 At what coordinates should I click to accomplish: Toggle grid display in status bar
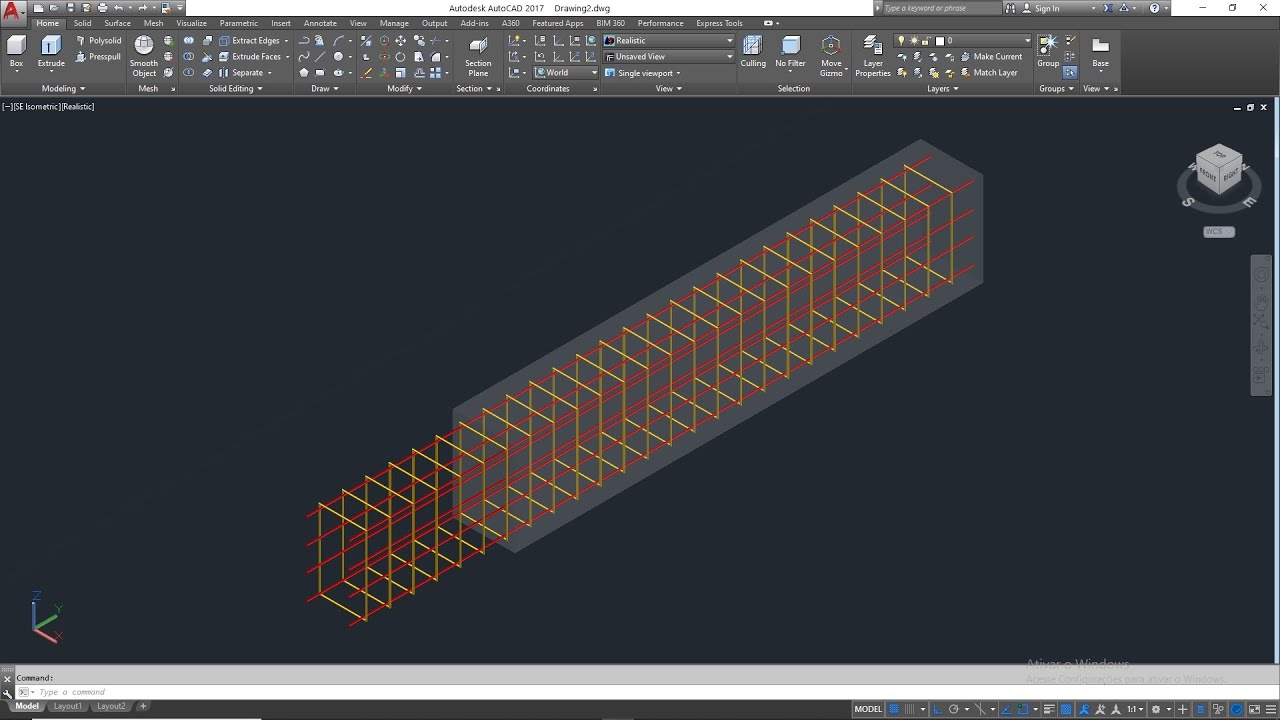[x=894, y=709]
